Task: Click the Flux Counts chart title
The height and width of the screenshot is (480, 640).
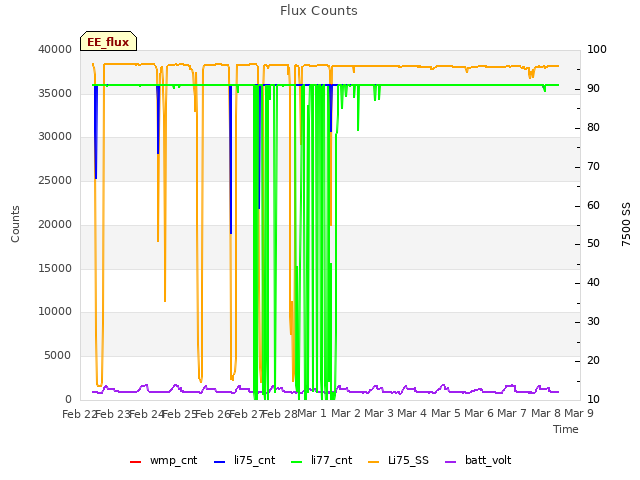Action: click(x=319, y=11)
